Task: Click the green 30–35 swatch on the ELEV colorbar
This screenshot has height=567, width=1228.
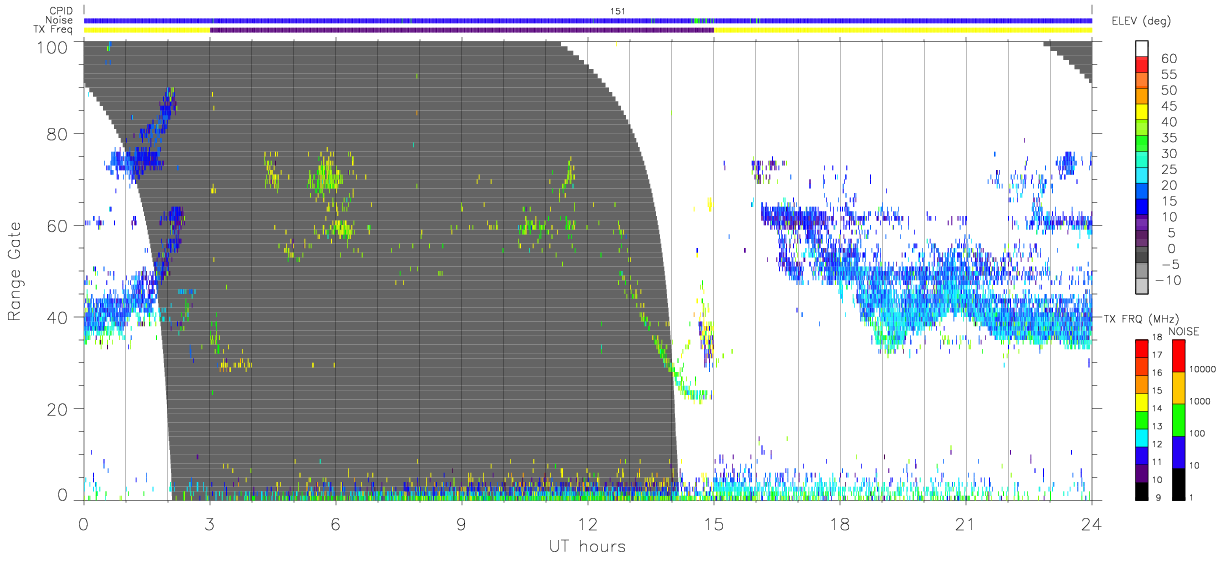Action: [x=1142, y=146]
